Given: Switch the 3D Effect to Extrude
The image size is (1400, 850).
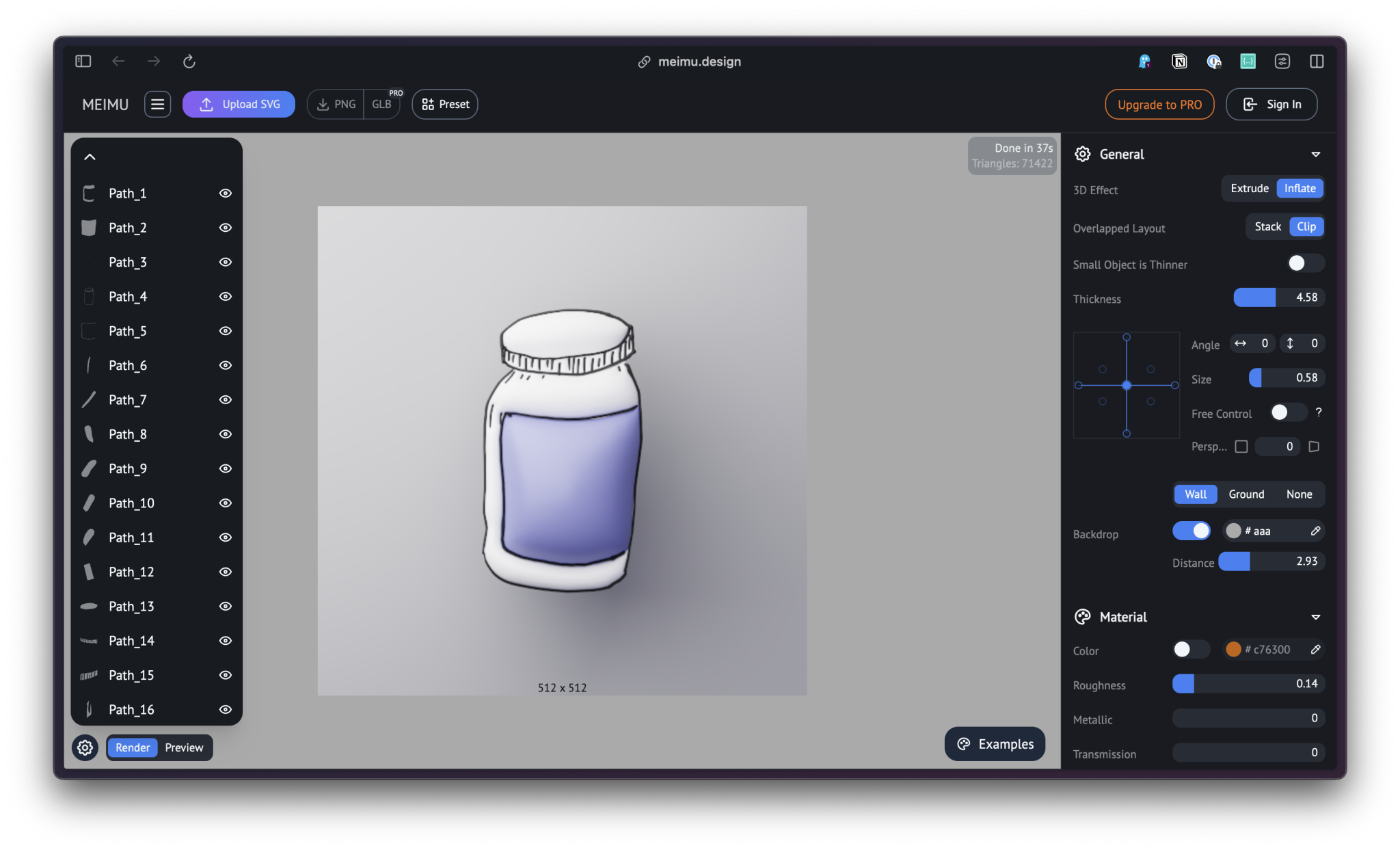Looking at the screenshot, I should tap(1249, 188).
